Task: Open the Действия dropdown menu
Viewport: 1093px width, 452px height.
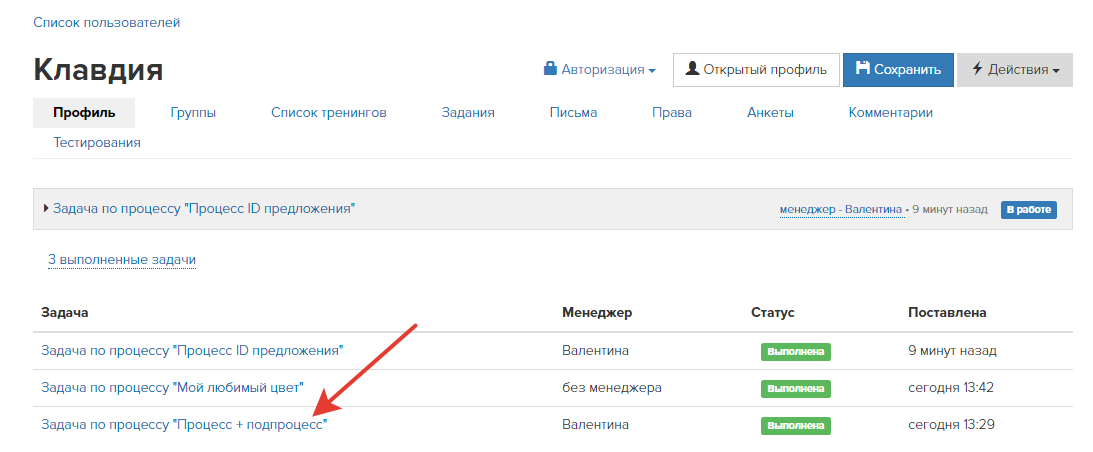Action: click(1015, 70)
